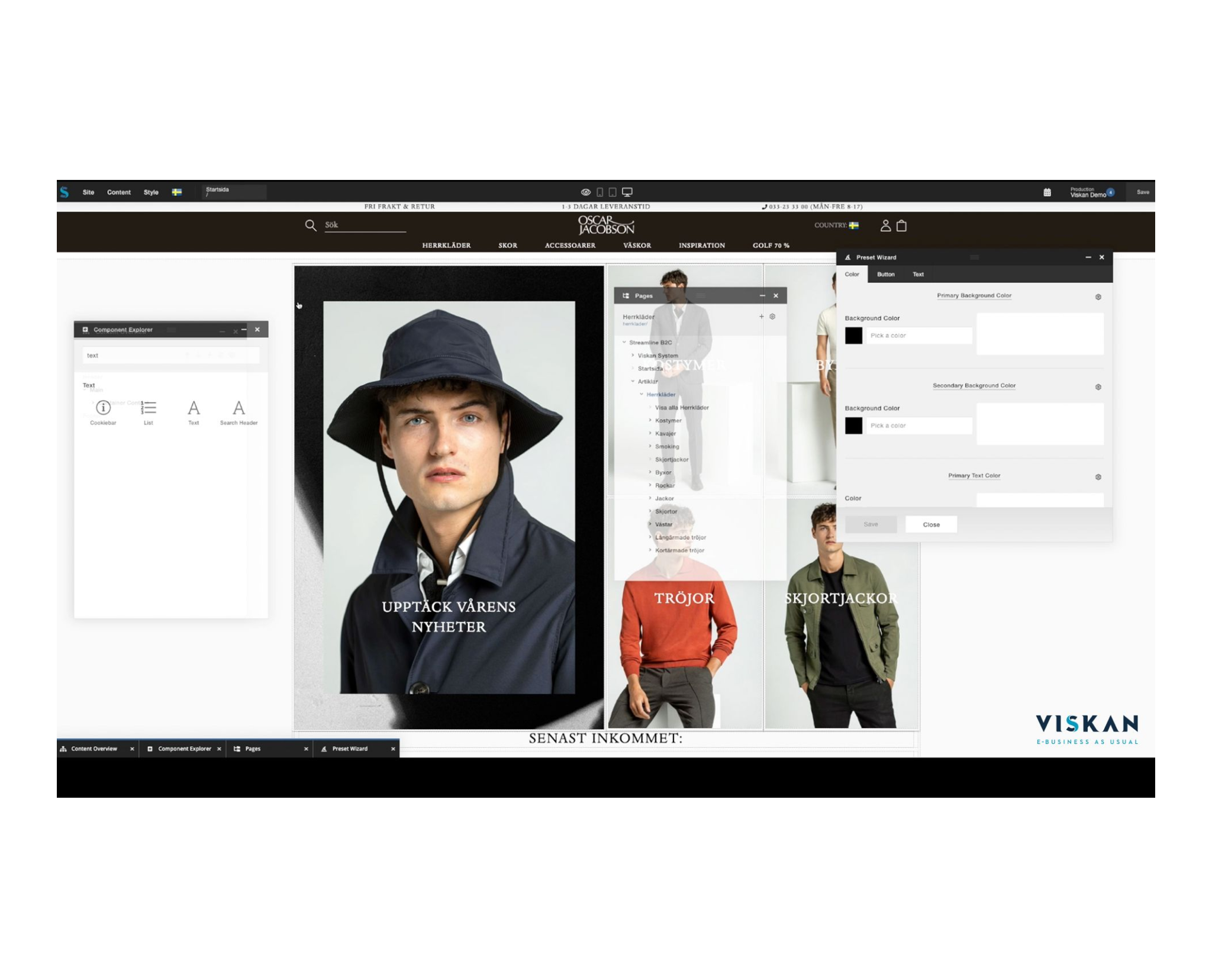Switch to desktop monitor view icon
Screen dimensions: 1212x980
(x=627, y=192)
